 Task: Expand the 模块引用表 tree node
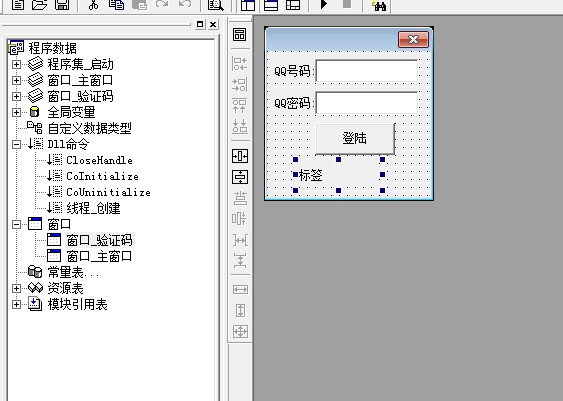coord(16,304)
